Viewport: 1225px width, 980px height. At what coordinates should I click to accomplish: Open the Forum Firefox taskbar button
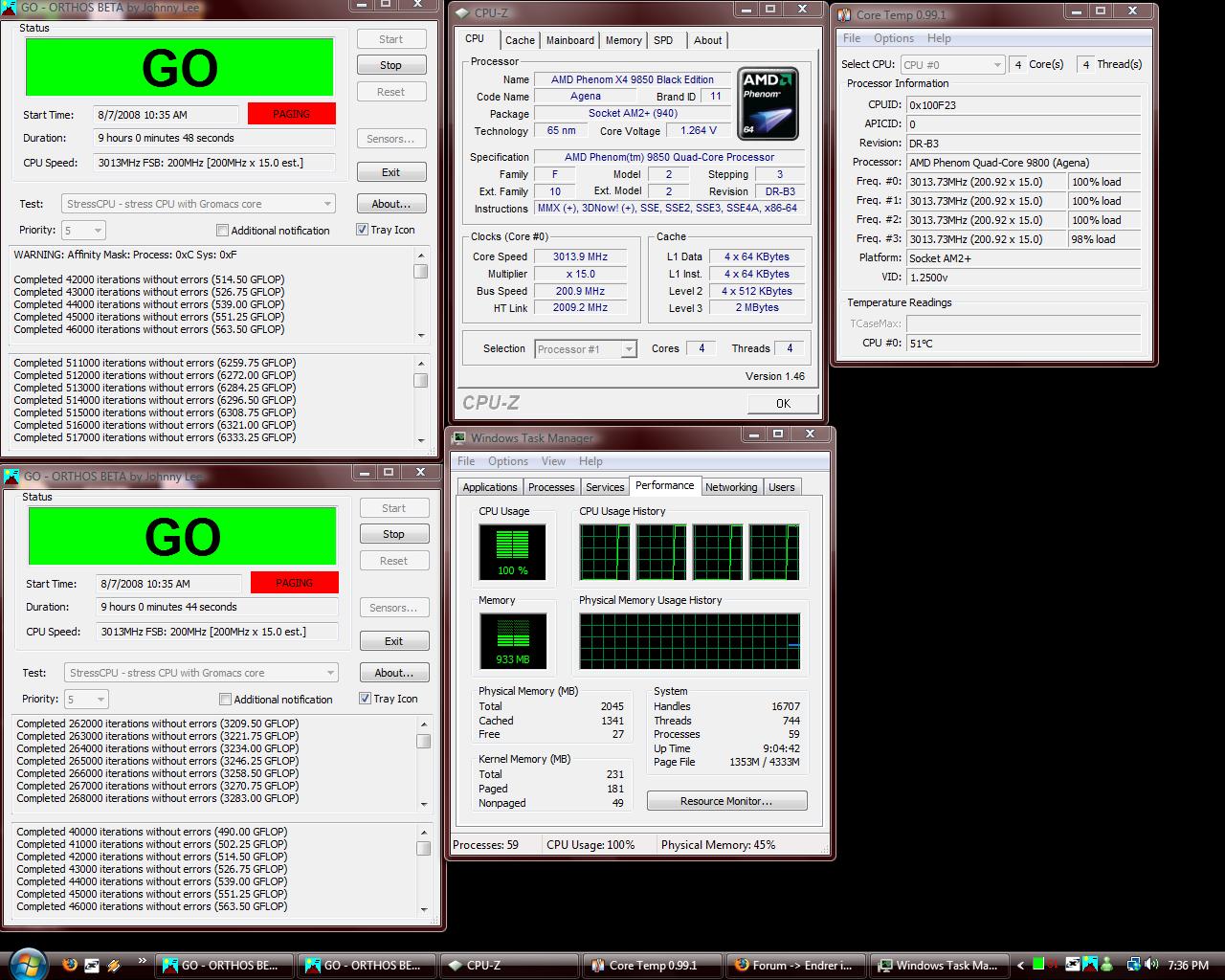point(795,966)
